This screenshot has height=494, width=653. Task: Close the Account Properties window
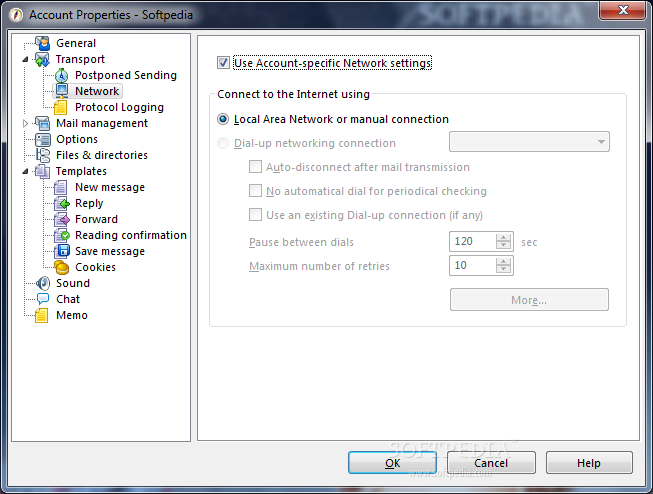(623, 10)
